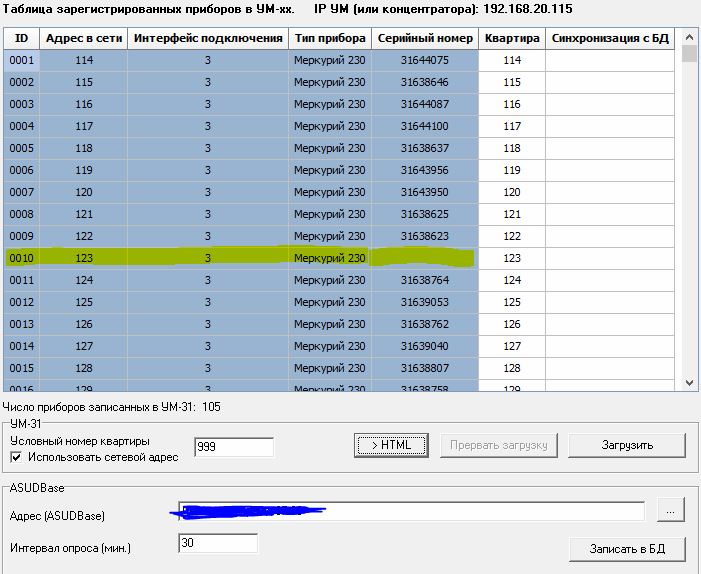The image size is (701, 574).
Task: Focus the 'Интервал опроса (мин.)' field
Action: click(218, 543)
